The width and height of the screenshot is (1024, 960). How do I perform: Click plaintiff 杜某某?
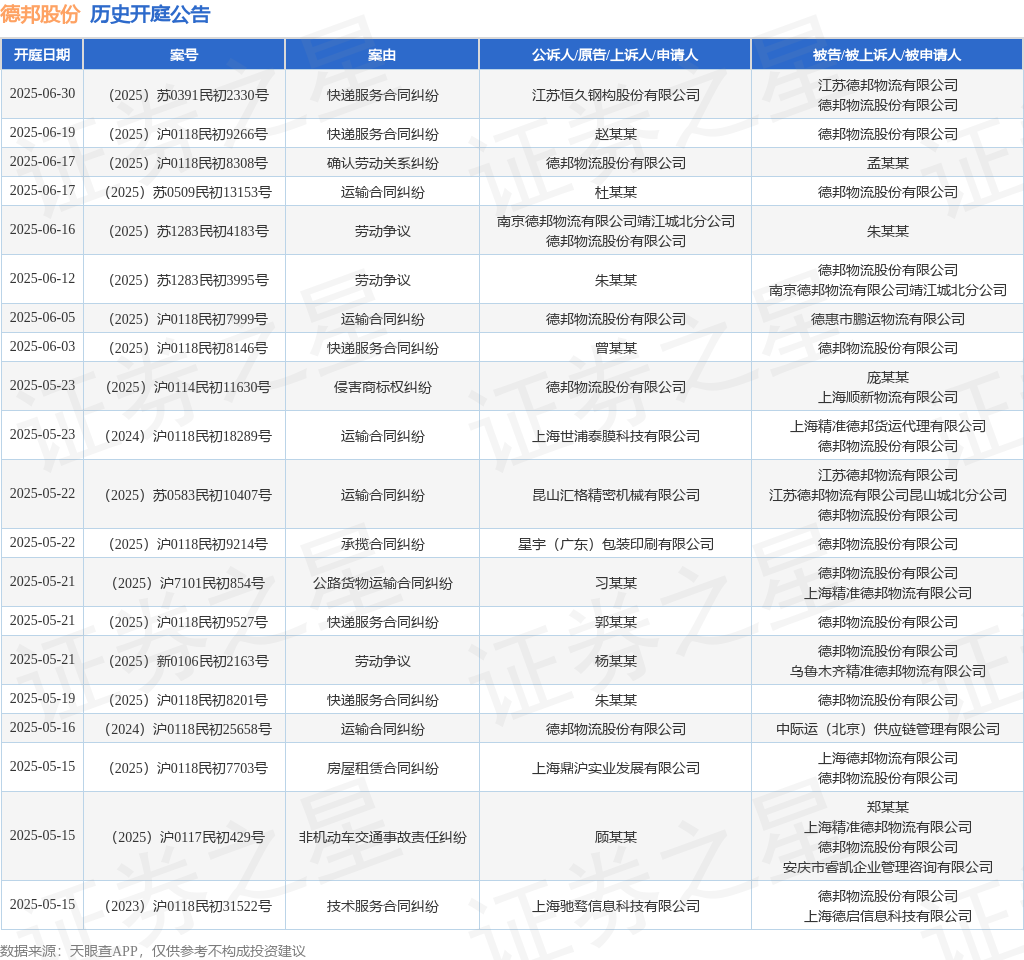(x=615, y=193)
